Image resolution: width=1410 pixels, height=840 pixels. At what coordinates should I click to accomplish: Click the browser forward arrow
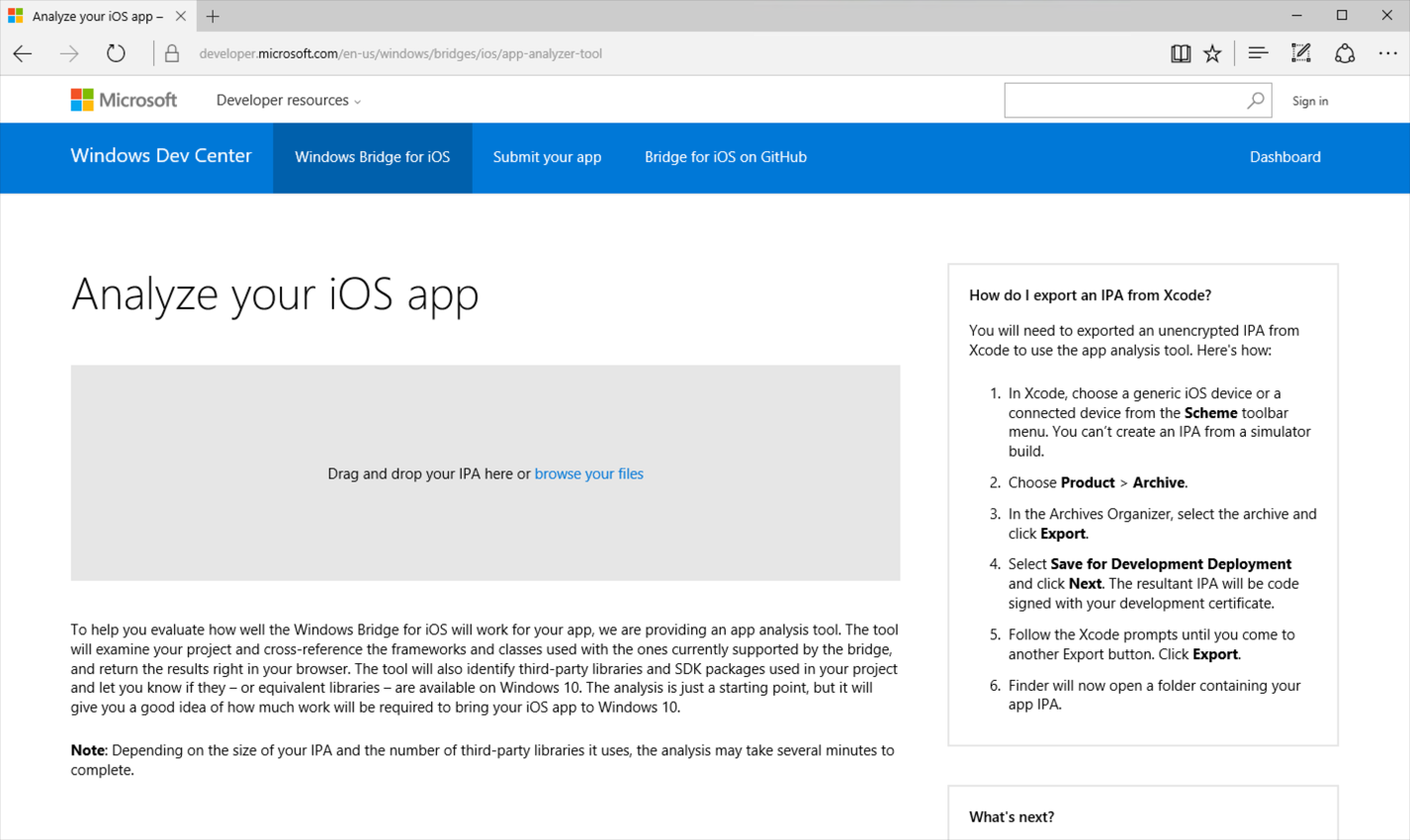[x=69, y=53]
